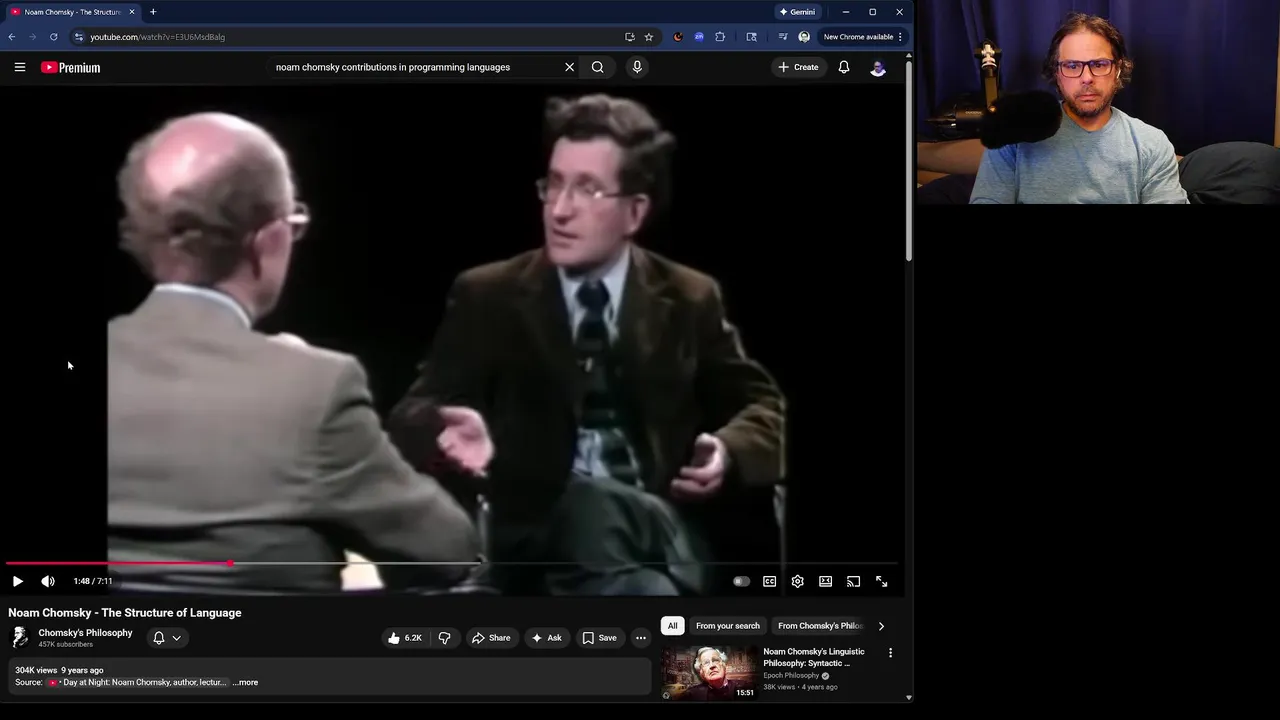The image size is (1280, 720).
Task: Open options menu for the recommended video
Action: click(890, 653)
